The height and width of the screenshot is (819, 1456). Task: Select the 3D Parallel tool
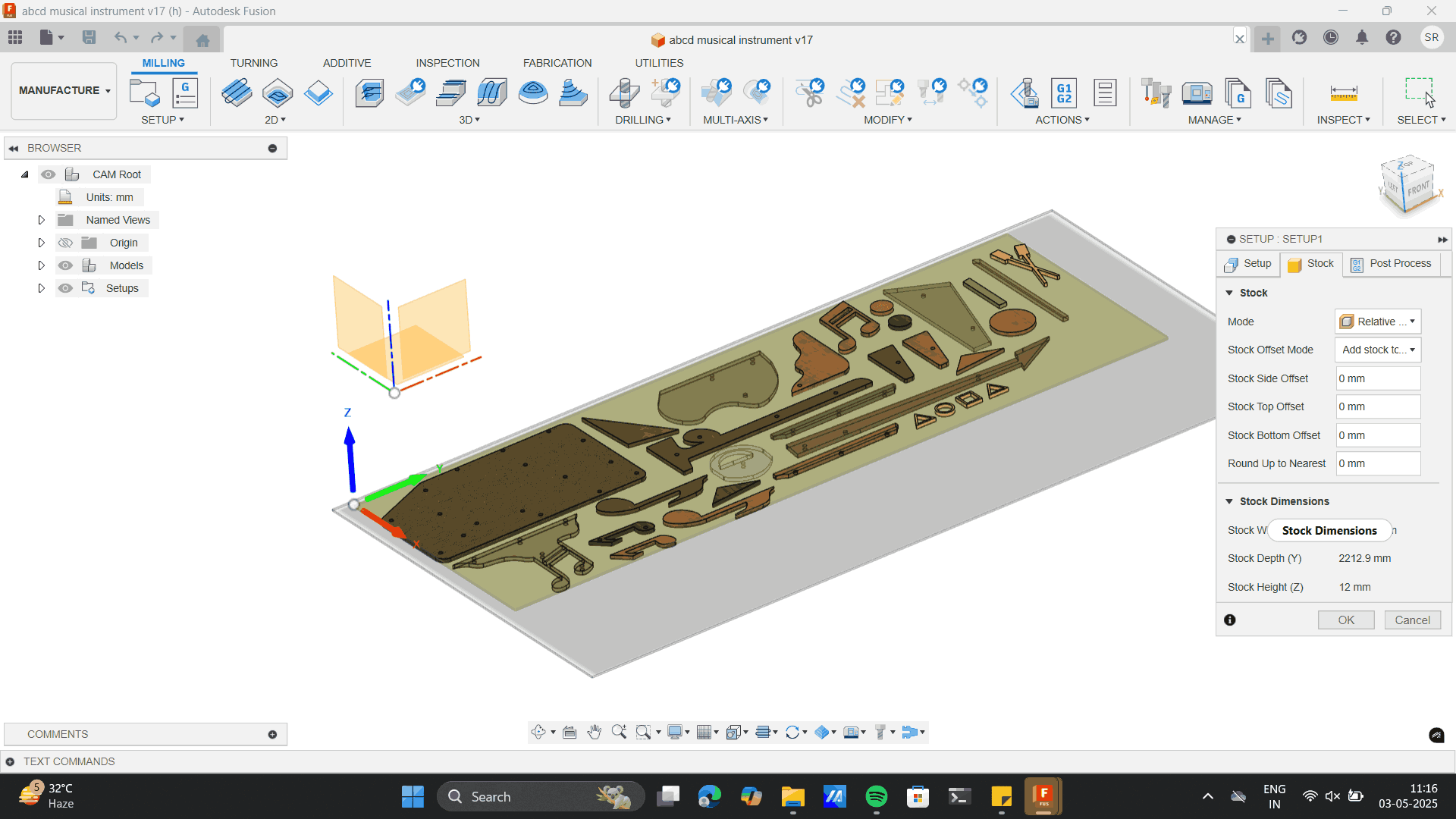[x=451, y=93]
